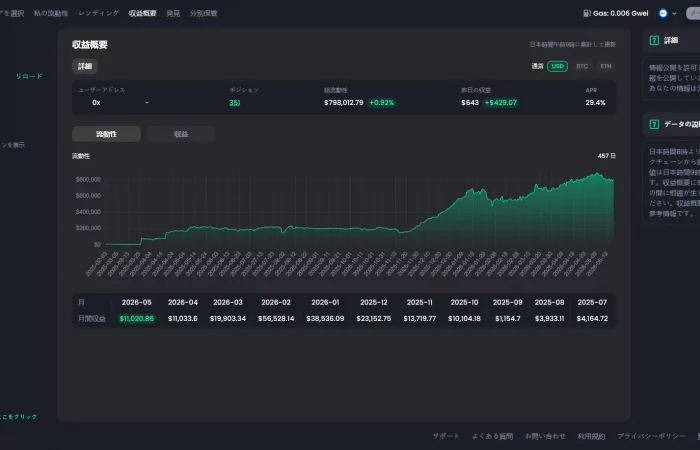Select the 流動性 chart tab
The height and width of the screenshot is (450, 700).
coord(106,134)
